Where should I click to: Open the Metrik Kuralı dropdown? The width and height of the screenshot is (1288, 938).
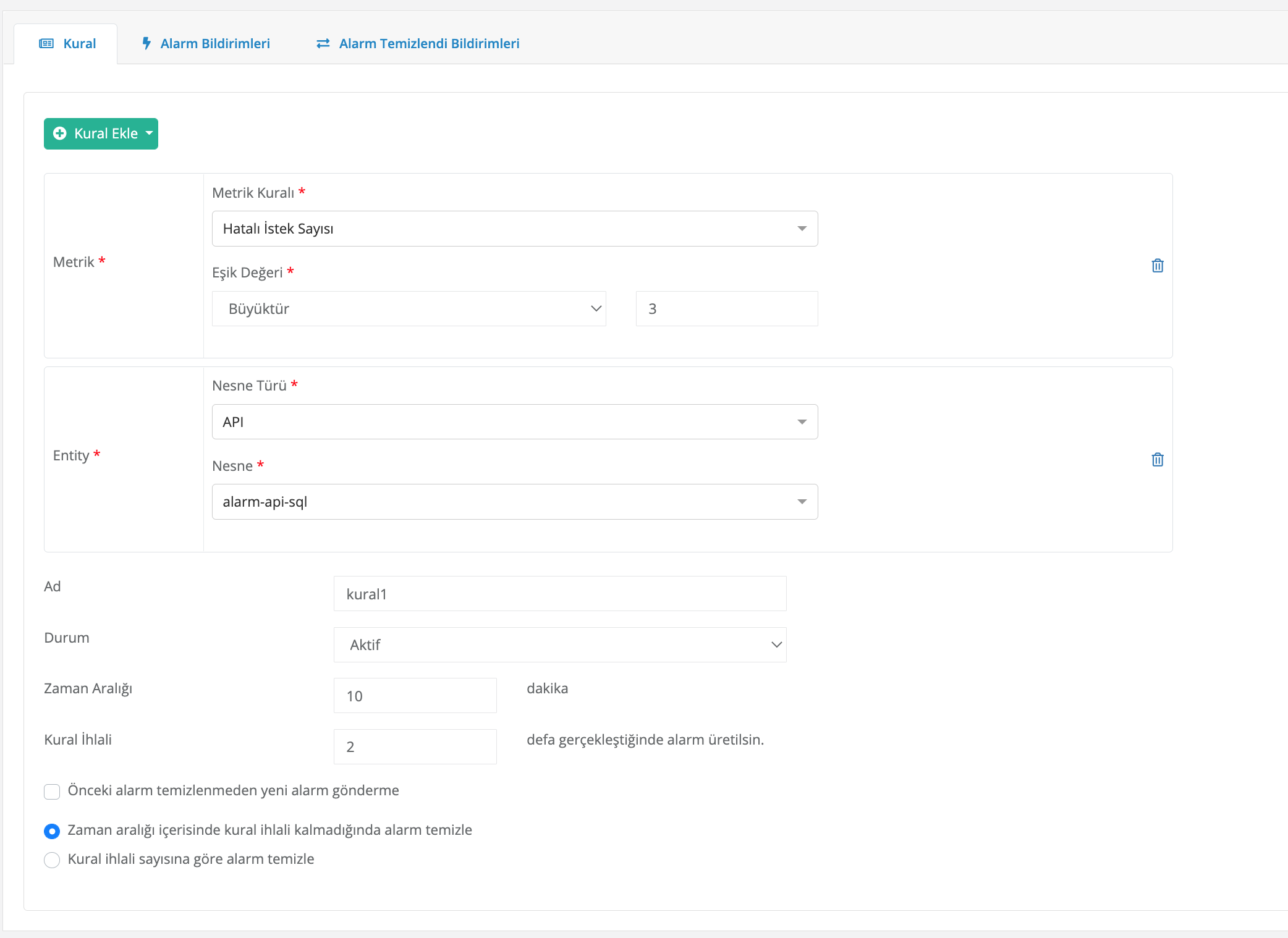click(515, 229)
